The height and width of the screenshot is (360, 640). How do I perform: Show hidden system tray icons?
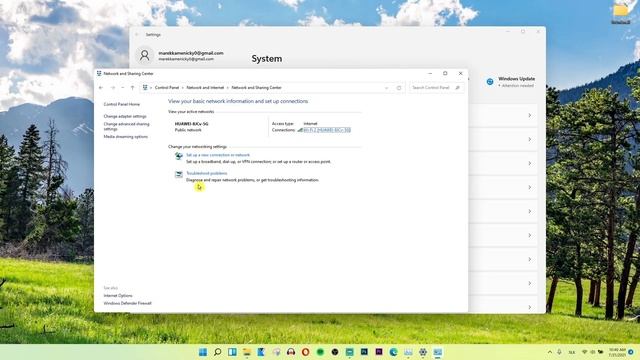pyautogui.click(x=550, y=352)
